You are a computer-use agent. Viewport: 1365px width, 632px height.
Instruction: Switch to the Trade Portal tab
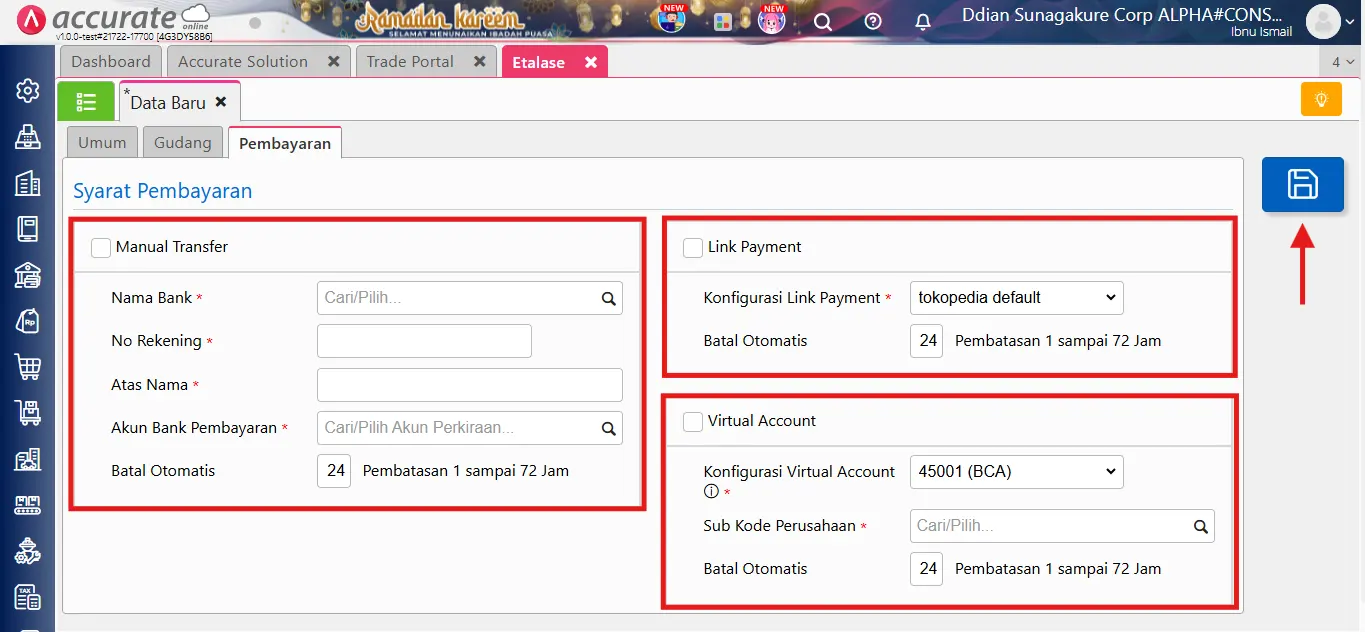click(412, 61)
